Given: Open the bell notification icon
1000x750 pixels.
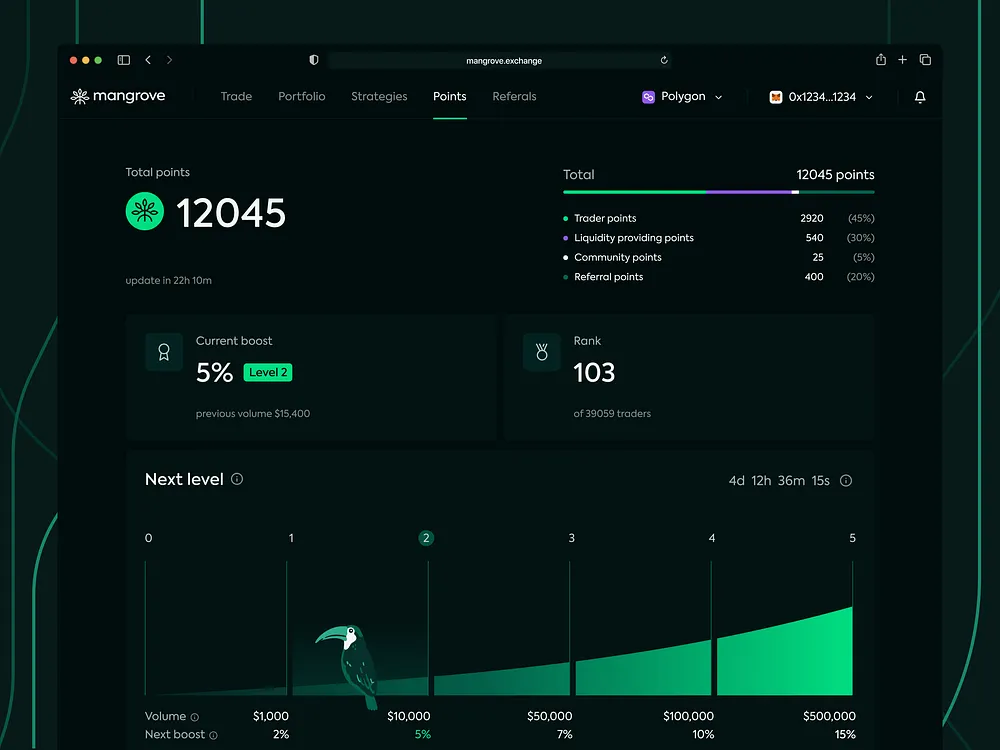Looking at the screenshot, I should [920, 97].
